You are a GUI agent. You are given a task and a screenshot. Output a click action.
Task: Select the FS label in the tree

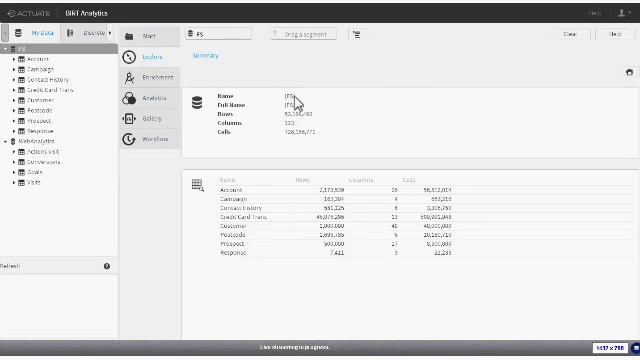pos(22,49)
